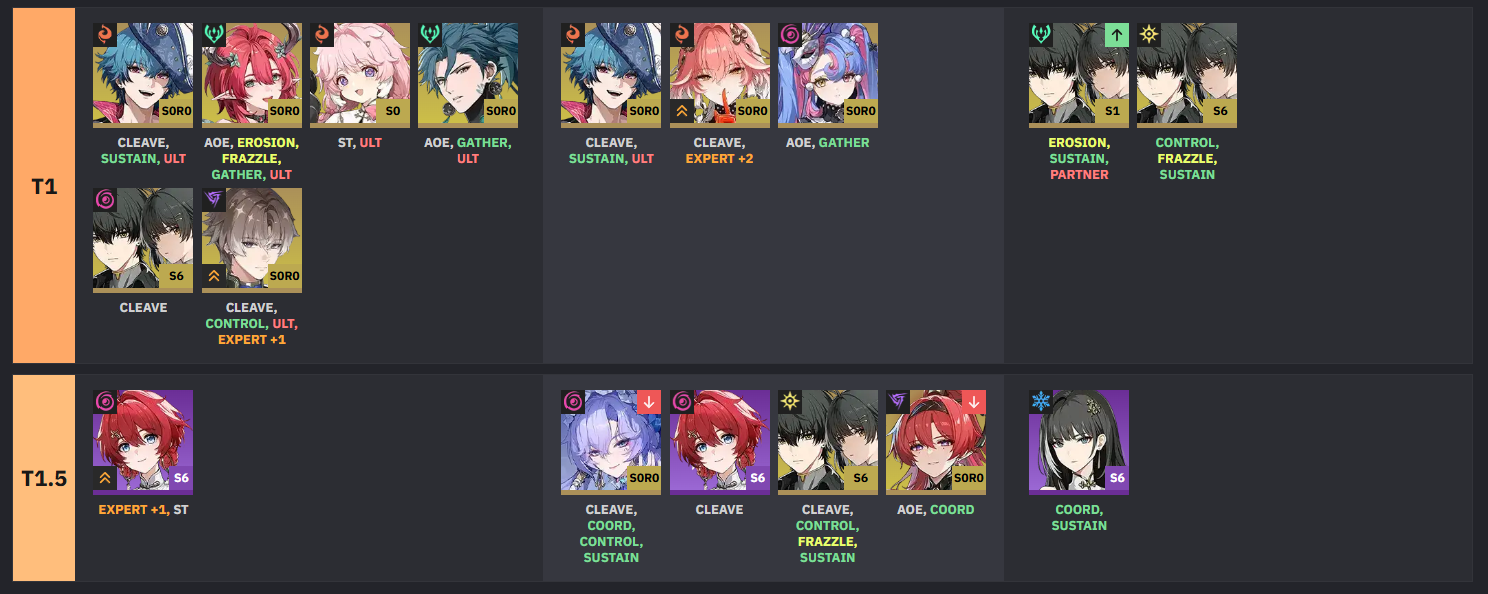This screenshot has height=594, width=1488.
Task: Select the T1 tier label
Action: 44,185
